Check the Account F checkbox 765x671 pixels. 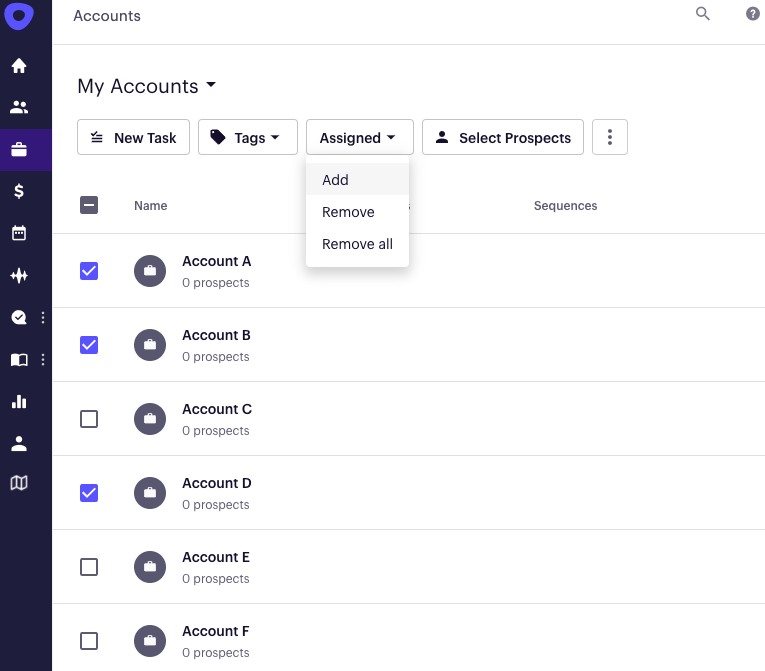tap(89, 641)
